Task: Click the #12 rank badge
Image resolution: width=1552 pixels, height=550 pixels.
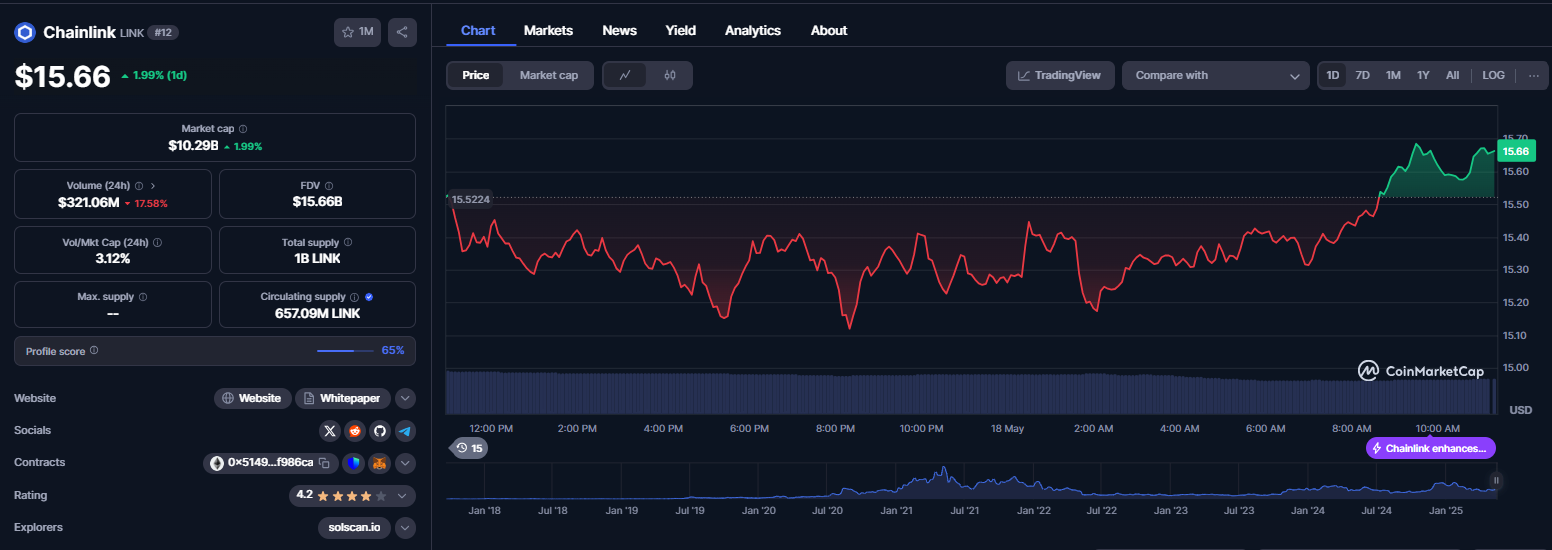Action: point(163,33)
